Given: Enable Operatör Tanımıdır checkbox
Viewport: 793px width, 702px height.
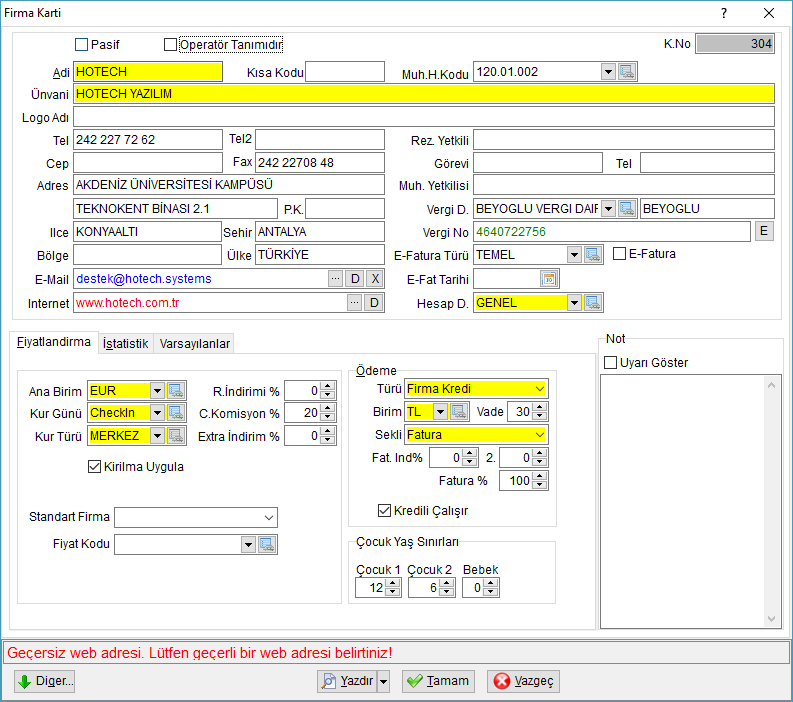Looking at the screenshot, I should pos(170,45).
